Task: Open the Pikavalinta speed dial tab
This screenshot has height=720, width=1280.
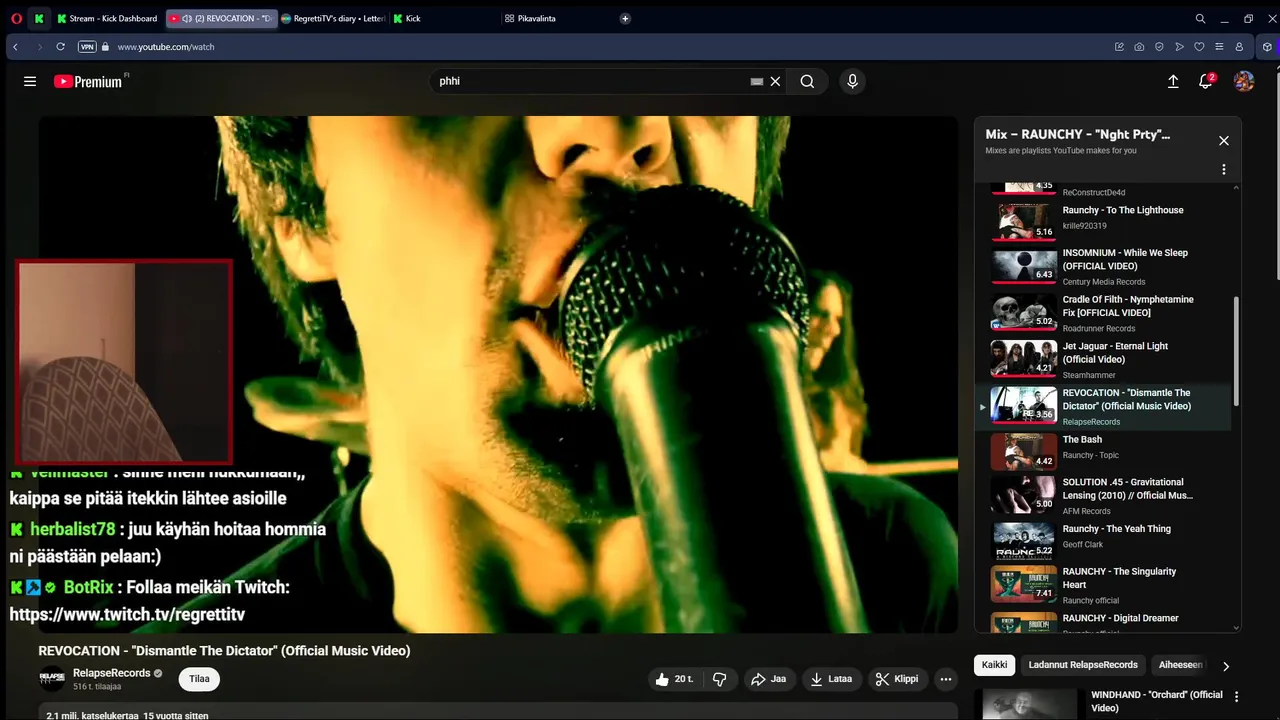Action: (553, 18)
